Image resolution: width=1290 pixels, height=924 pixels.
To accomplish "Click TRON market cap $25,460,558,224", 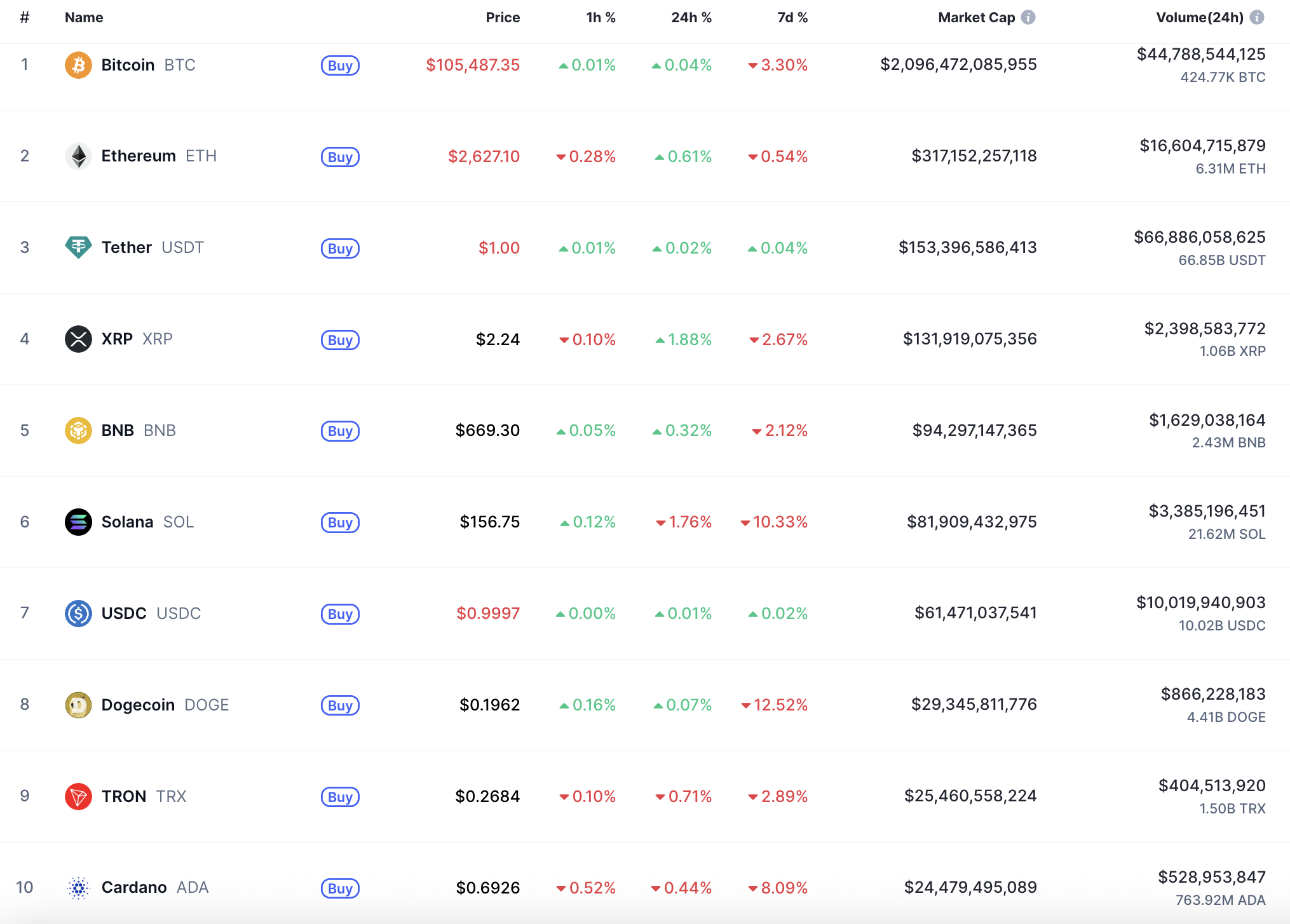I will 970,796.
